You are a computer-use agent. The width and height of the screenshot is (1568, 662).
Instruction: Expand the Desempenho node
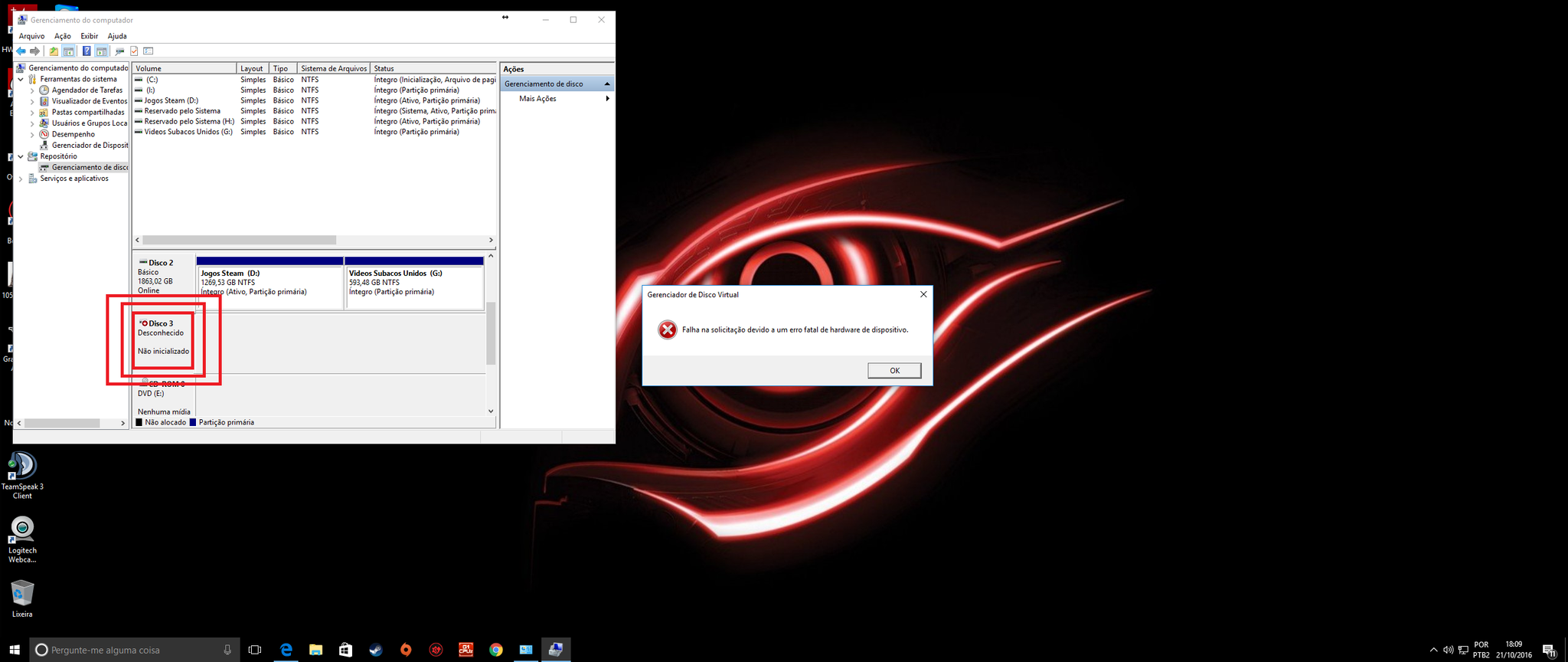point(32,134)
